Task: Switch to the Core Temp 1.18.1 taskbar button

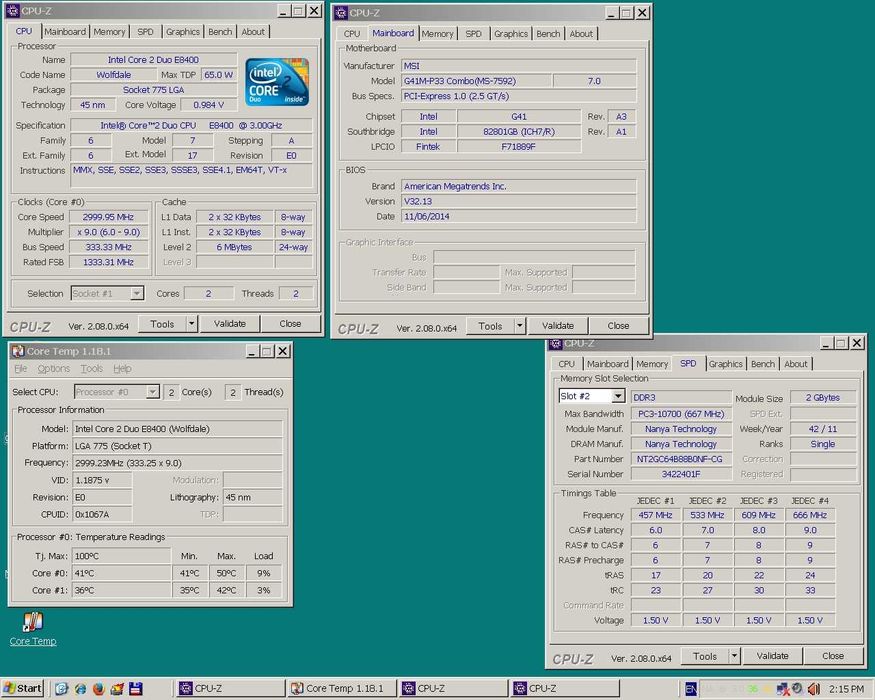Action: click(342, 688)
